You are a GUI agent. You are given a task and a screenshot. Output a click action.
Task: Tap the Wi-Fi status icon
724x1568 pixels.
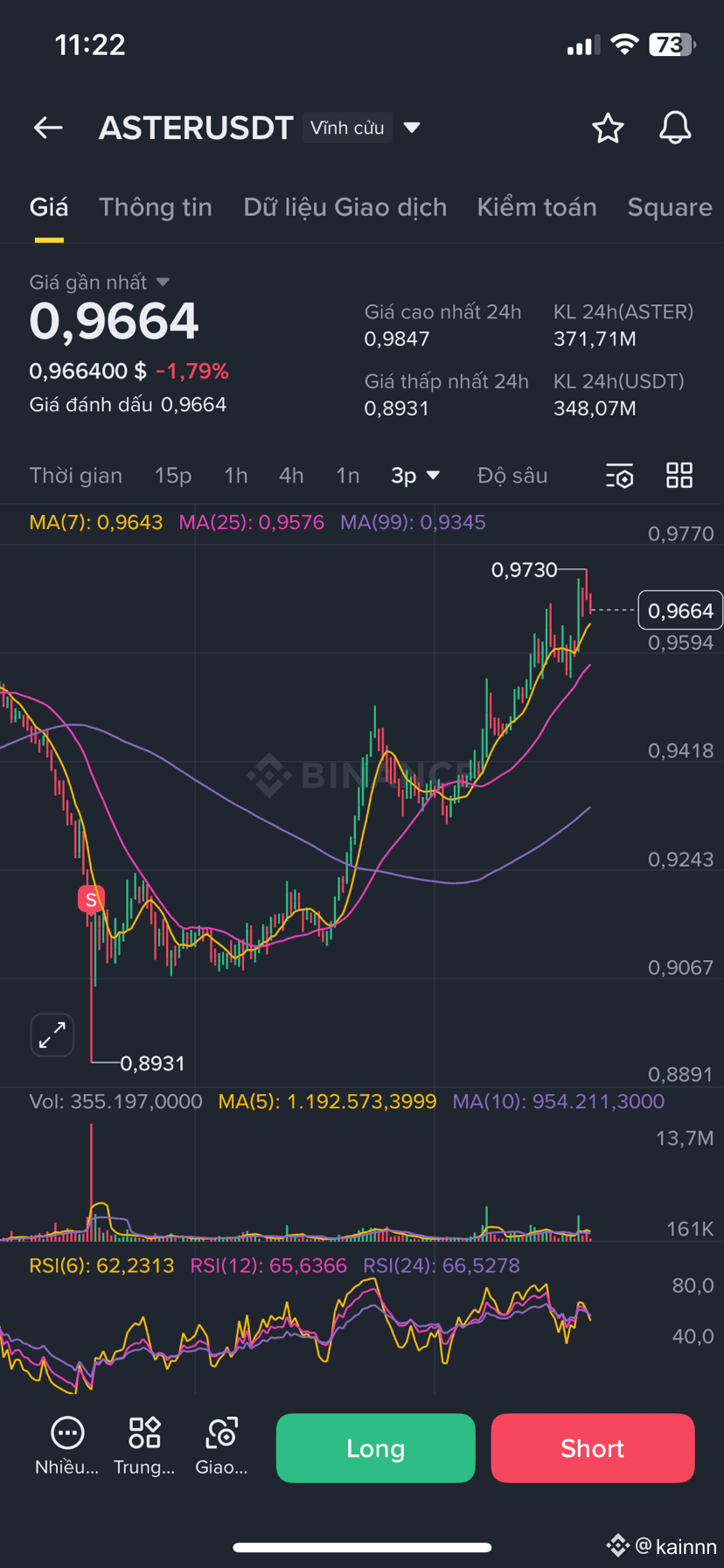[x=624, y=45]
